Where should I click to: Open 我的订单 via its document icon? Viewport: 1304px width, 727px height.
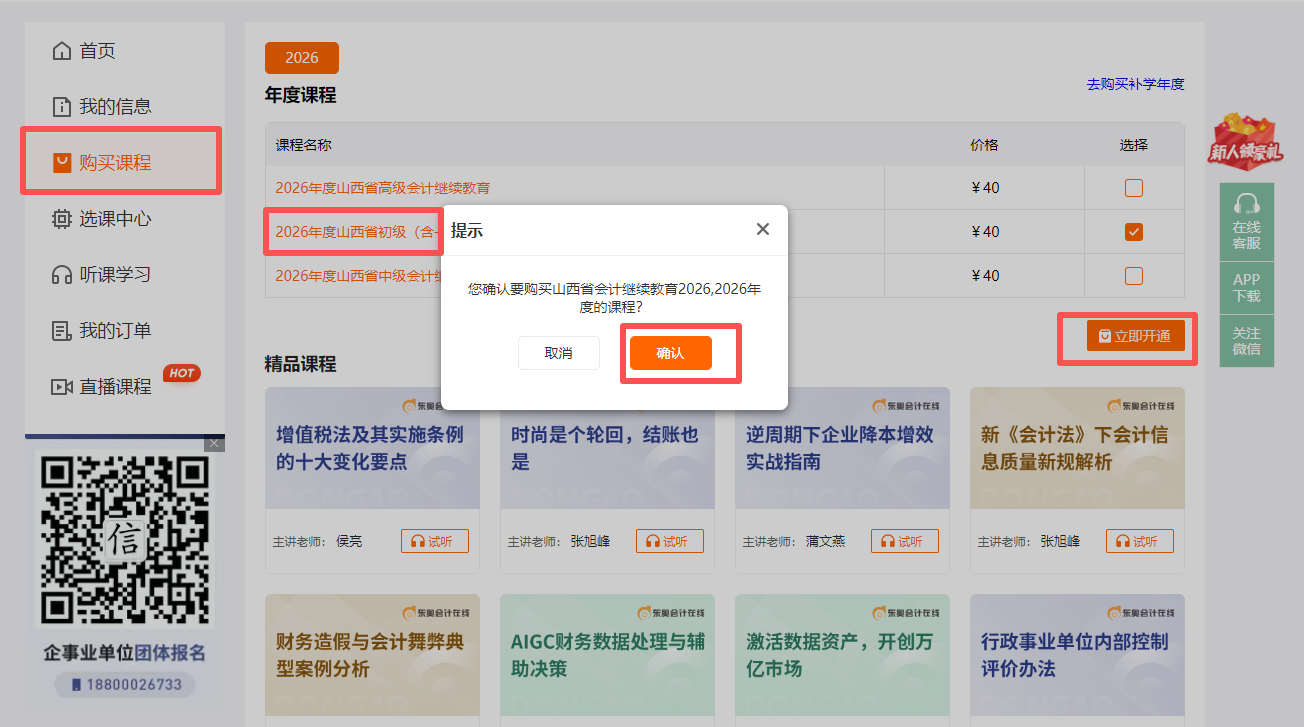point(62,330)
